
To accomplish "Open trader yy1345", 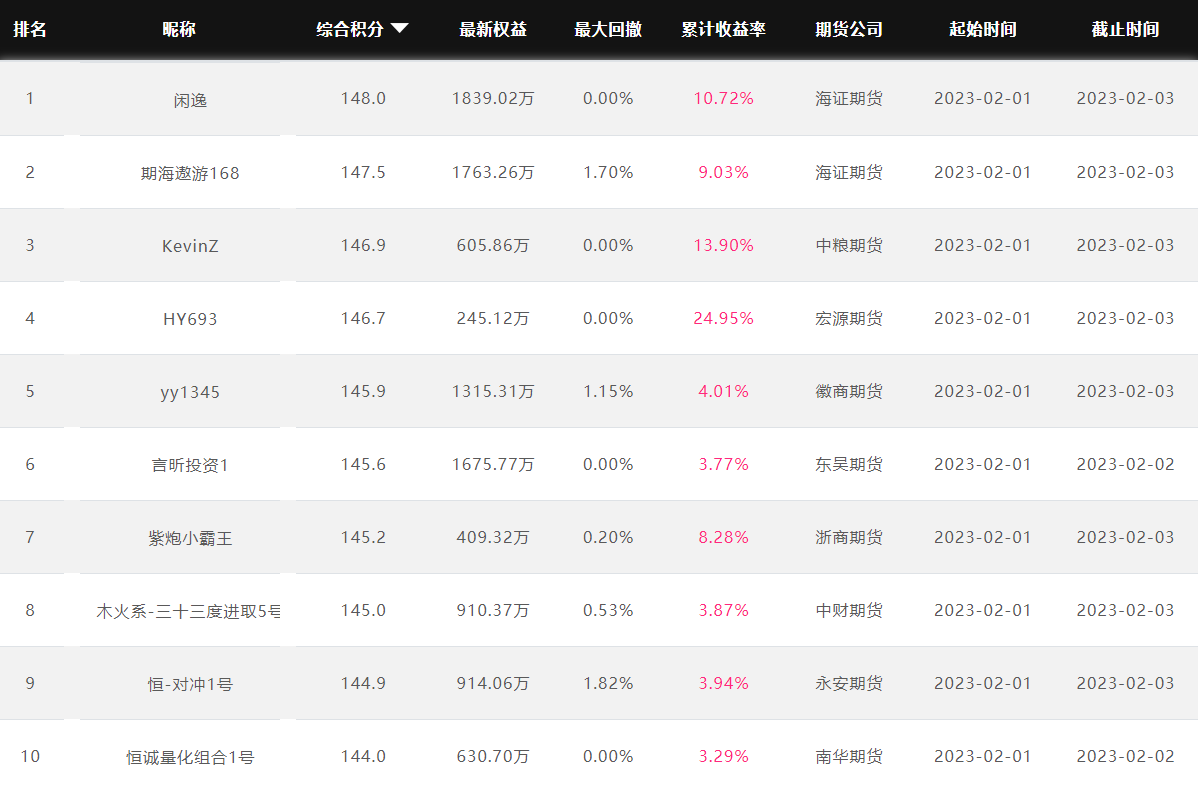I will 190,393.
